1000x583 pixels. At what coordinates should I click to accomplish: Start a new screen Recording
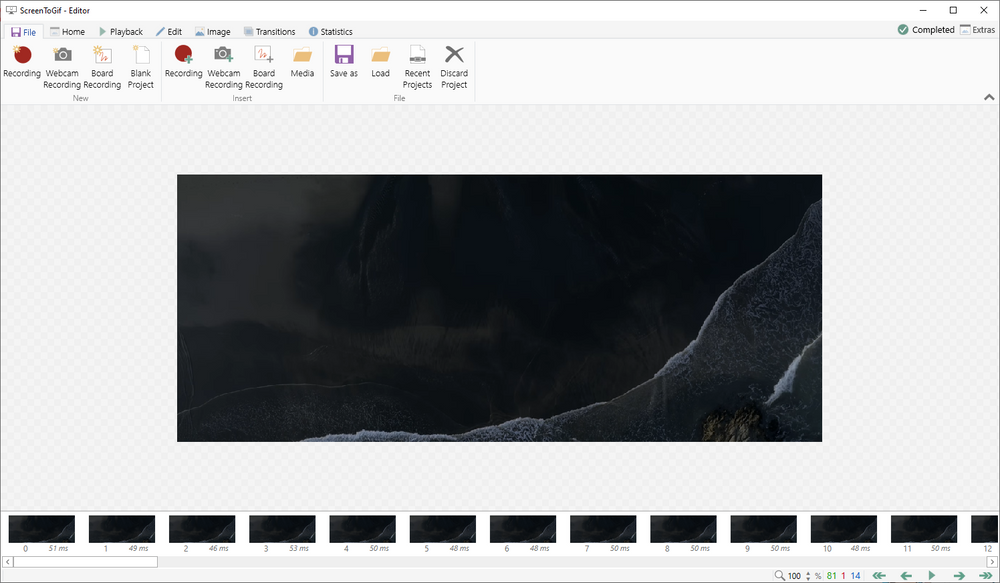(21, 67)
